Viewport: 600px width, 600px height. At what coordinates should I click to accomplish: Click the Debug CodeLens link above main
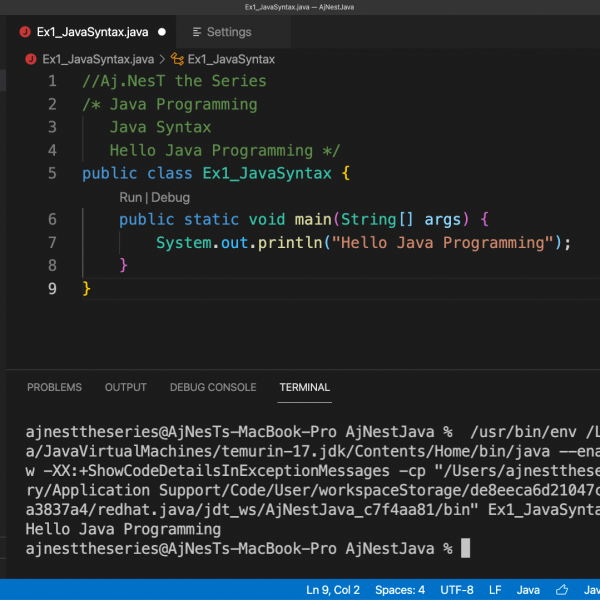pos(170,198)
